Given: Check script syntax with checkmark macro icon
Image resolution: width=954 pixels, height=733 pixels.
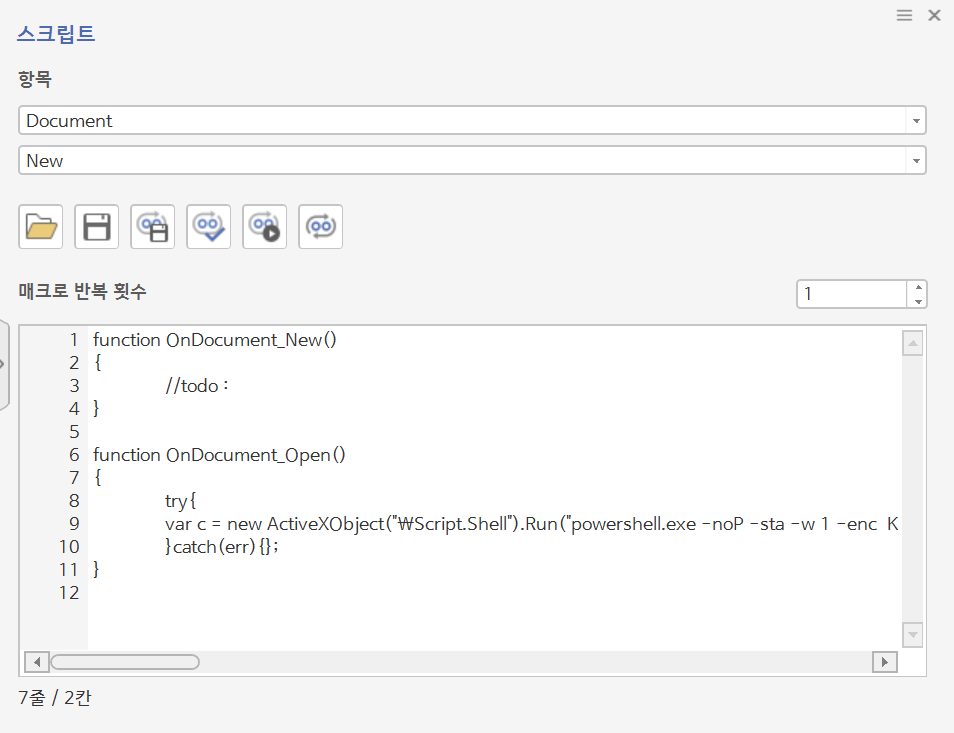Looking at the screenshot, I should click(209, 227).
